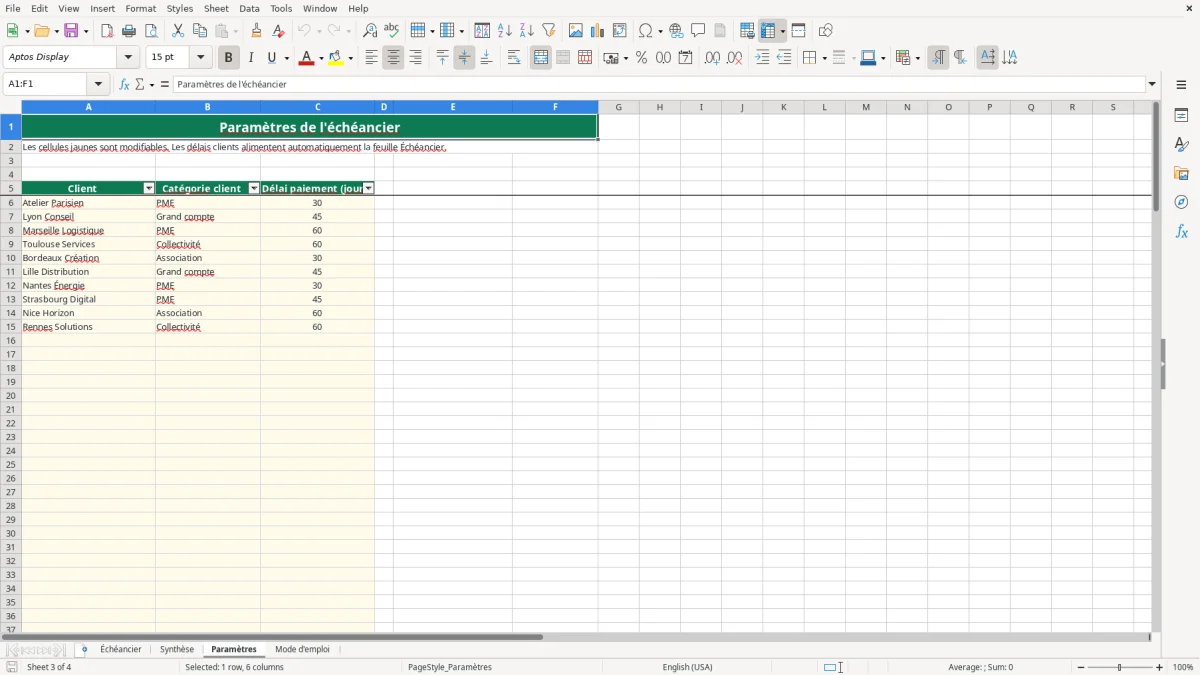Image resolution: width=1200 pixels, height=675 pixels.
Task: Add a decimal place
Action: (x=713, y=58)
